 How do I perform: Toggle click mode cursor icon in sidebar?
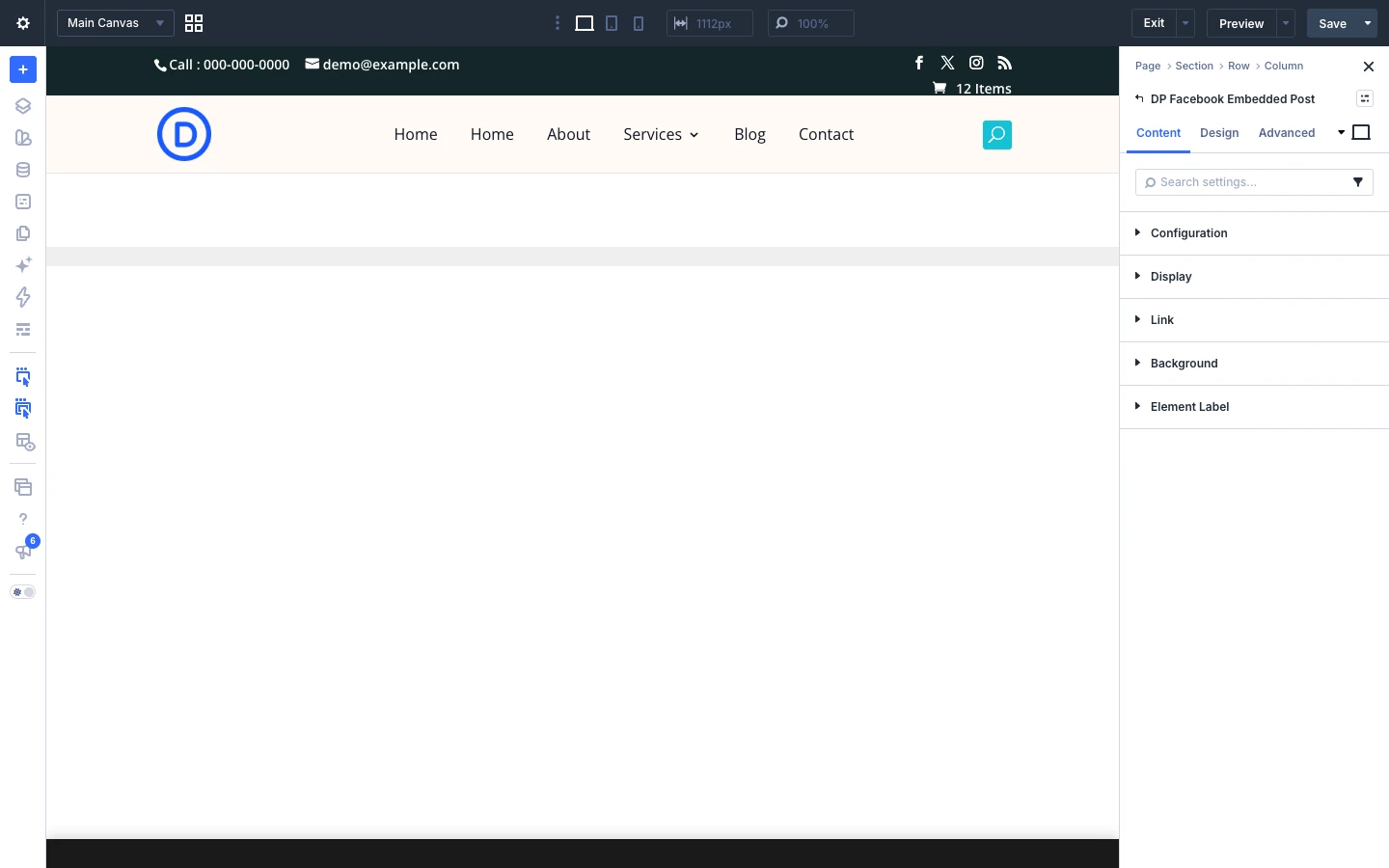coord(23,409)
